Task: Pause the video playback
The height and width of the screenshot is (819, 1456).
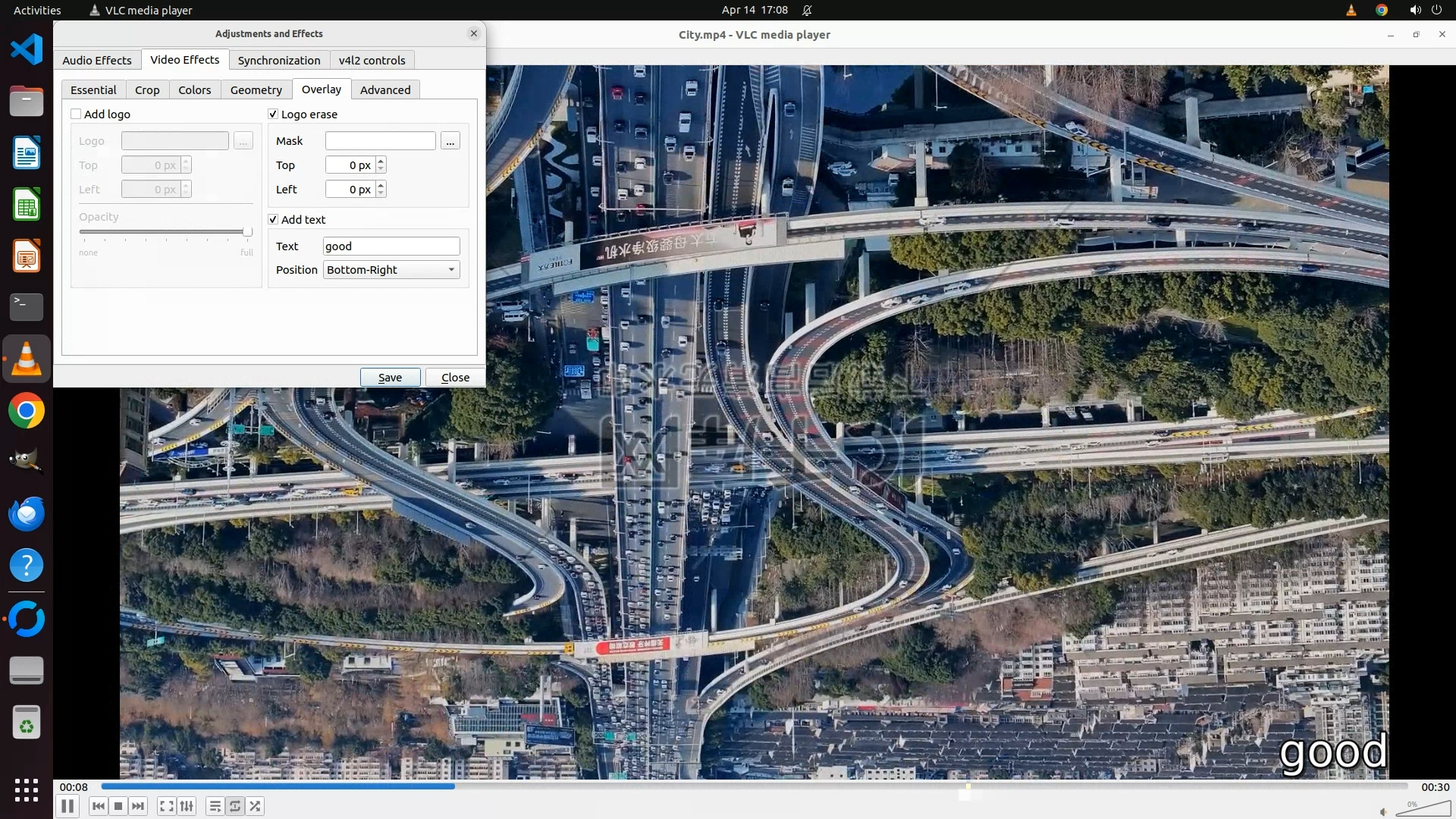Action: (x=67, y=806)
